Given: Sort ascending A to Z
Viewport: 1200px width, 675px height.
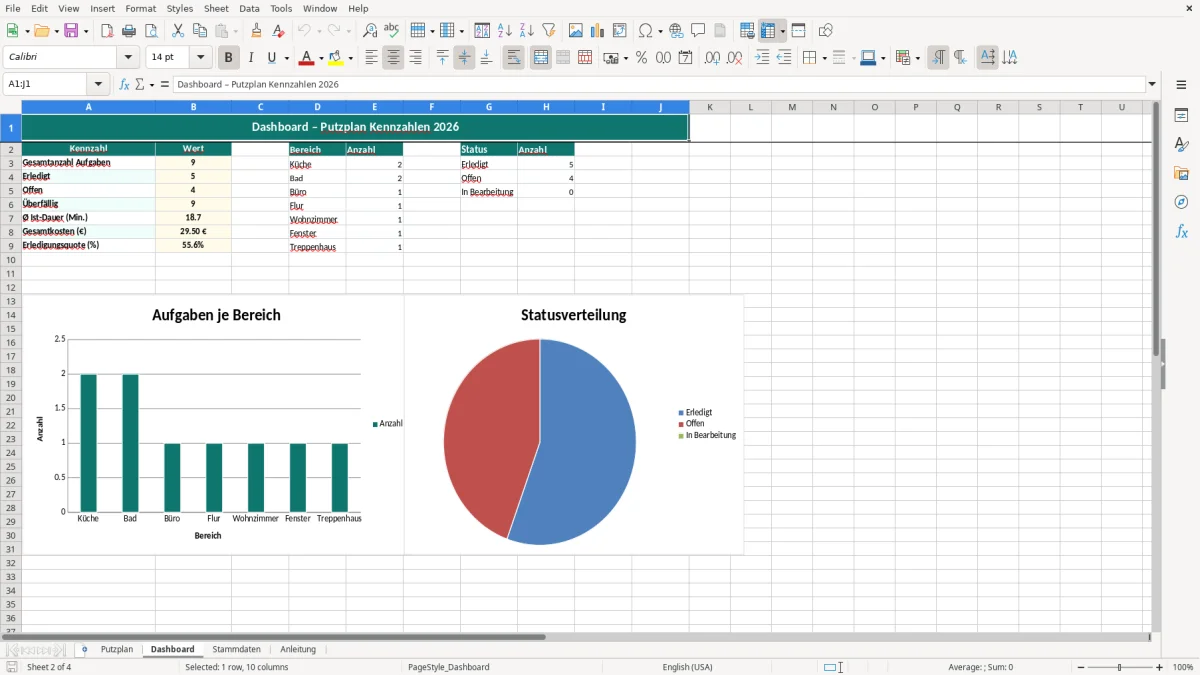Looking at the screenshot, I should pos(505,31).
